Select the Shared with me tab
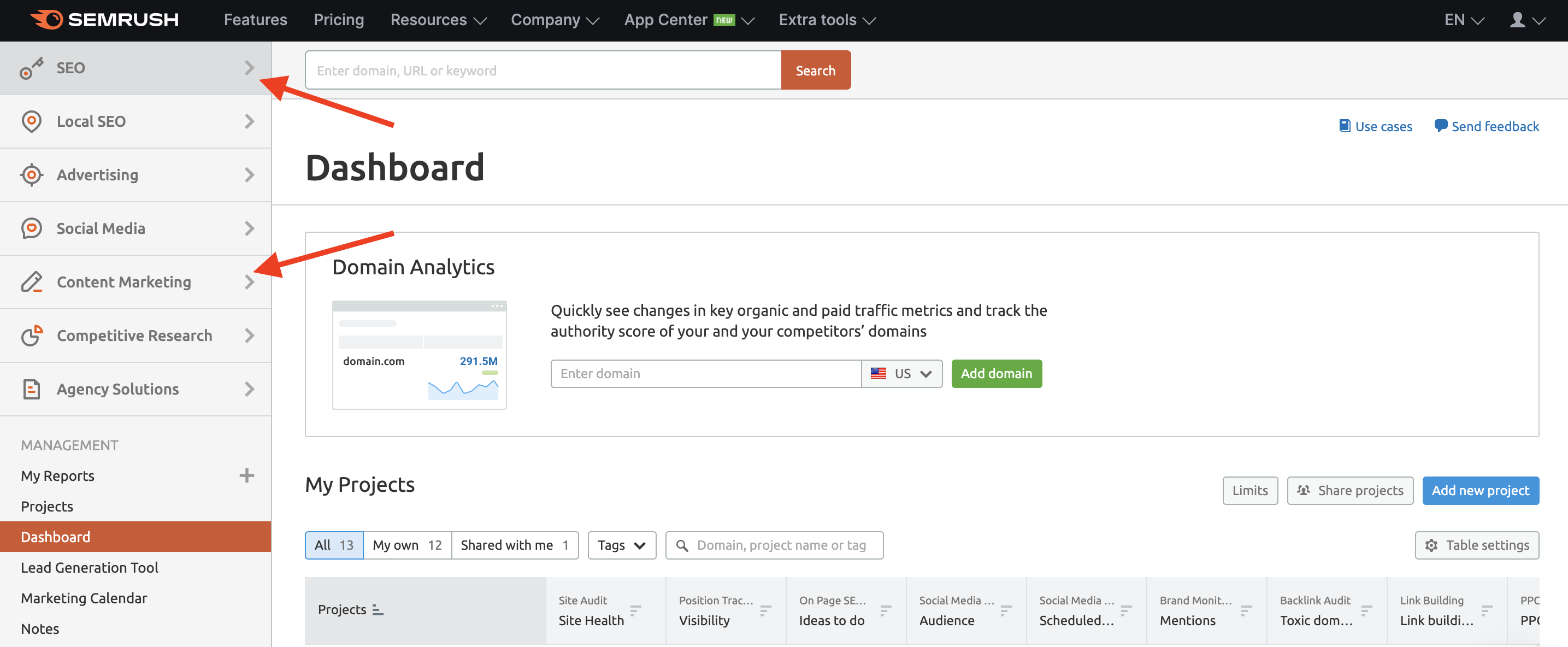The height and width of the screenshot is (647, 1568). tap(515, 545)
